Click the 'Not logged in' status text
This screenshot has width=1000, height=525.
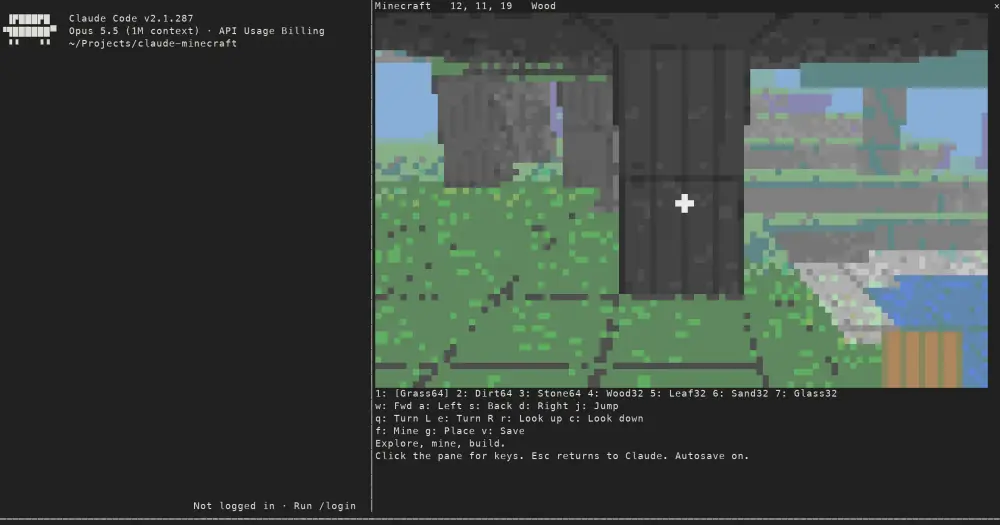(234, 506)
